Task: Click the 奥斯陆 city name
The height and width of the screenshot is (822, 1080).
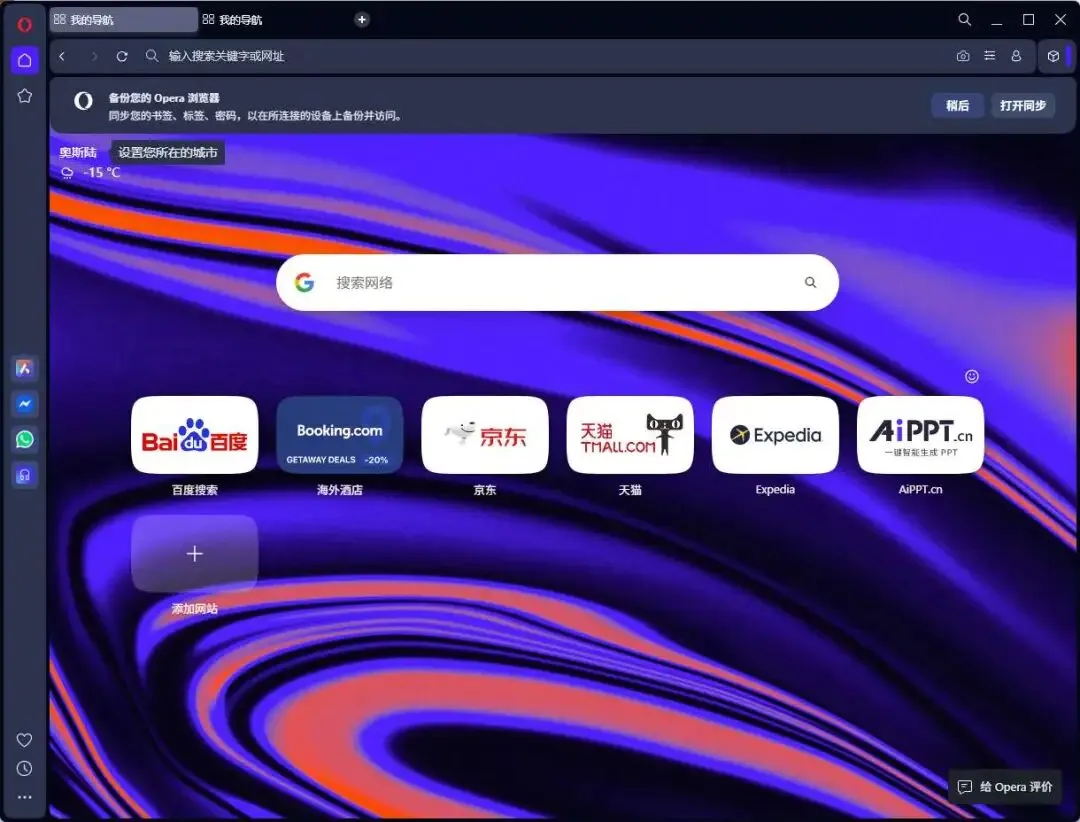Action: pos(78,152)
